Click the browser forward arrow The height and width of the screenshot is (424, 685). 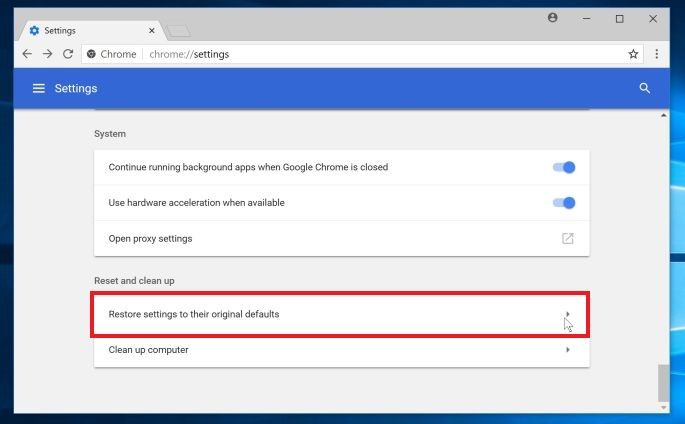tap(47, 54)
